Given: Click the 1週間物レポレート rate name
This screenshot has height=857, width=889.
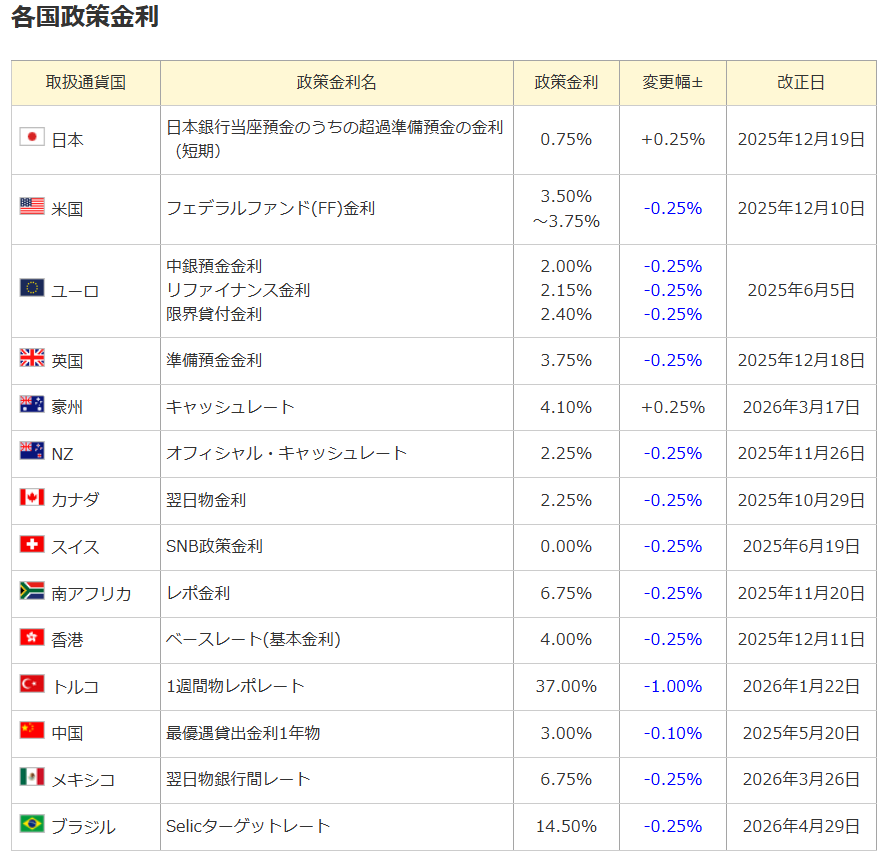Looking at the screenshot, I should [235, 686].
